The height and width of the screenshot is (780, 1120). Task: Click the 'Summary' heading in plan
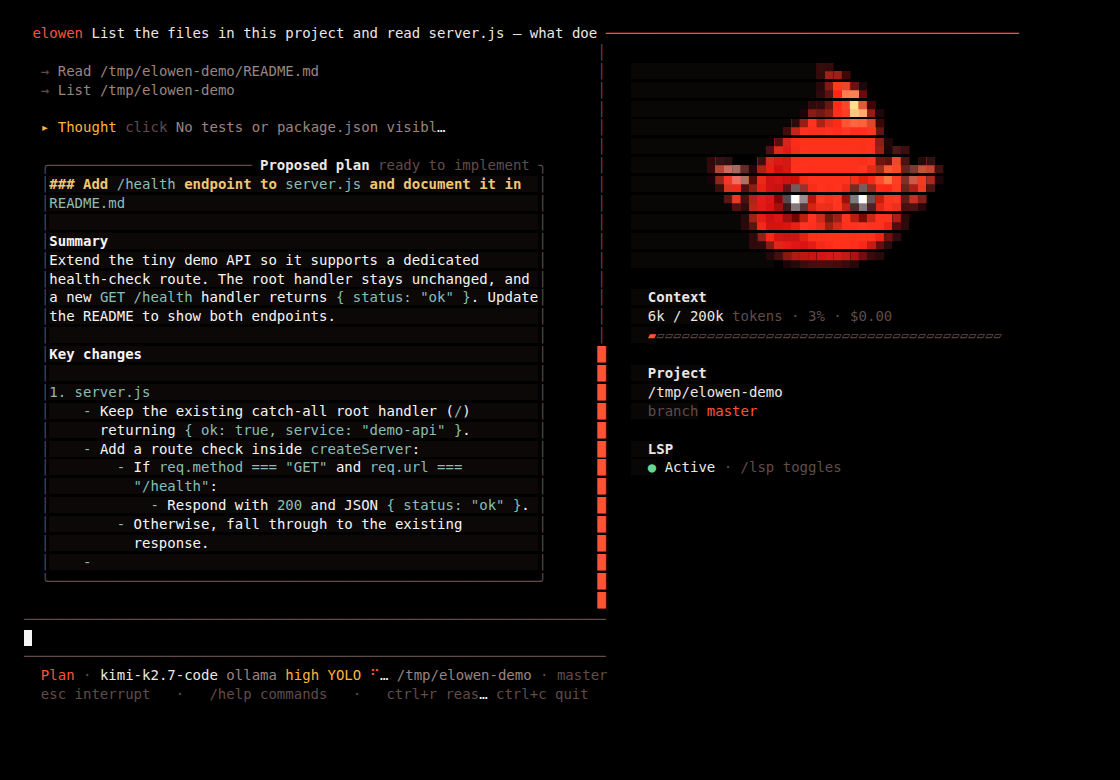pos(79,241)
